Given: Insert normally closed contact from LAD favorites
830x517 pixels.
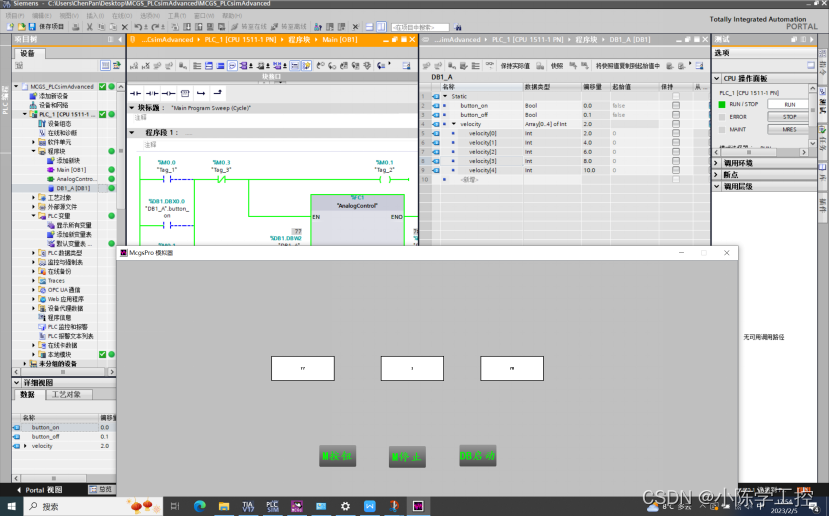Looking at the screenshot, I should pyautogui.click(x=152, y=93).
